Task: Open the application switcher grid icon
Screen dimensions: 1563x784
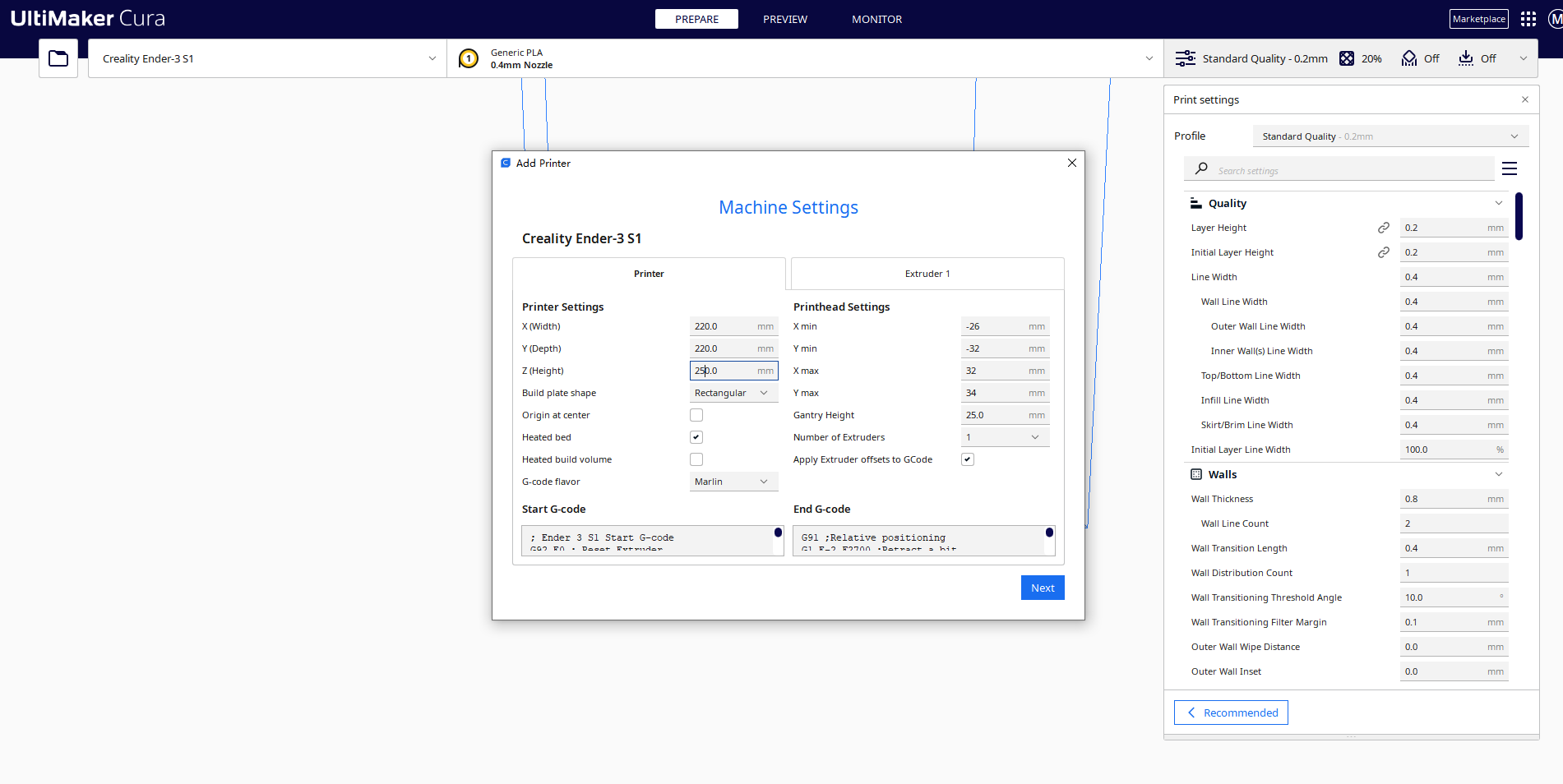Action: (1528, 19)
